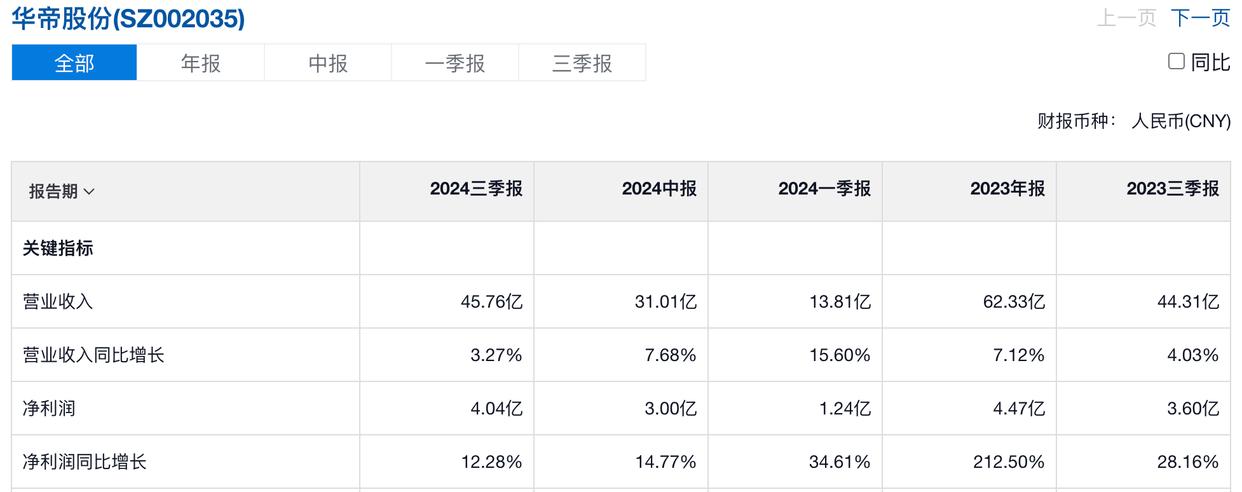This screenshot has height=492, width=1242.
Task: Select the 2024三季报 column header
Action: [x=476, y=189]
